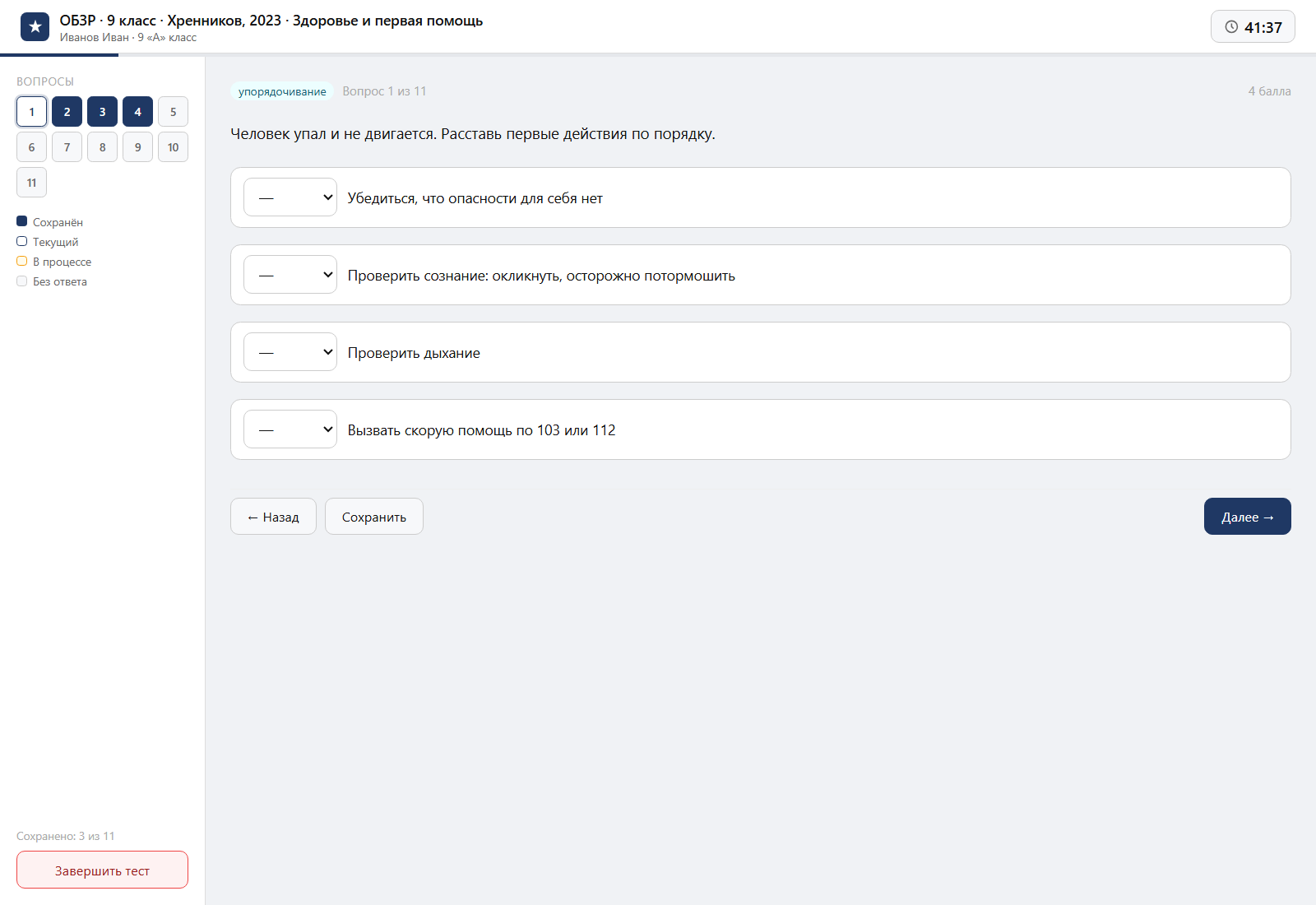Image resolution: width=1316 pixels, height=905 pixels.
Task: Select question 8 in the sidebar grid
Action: click(x=102, y=147)
